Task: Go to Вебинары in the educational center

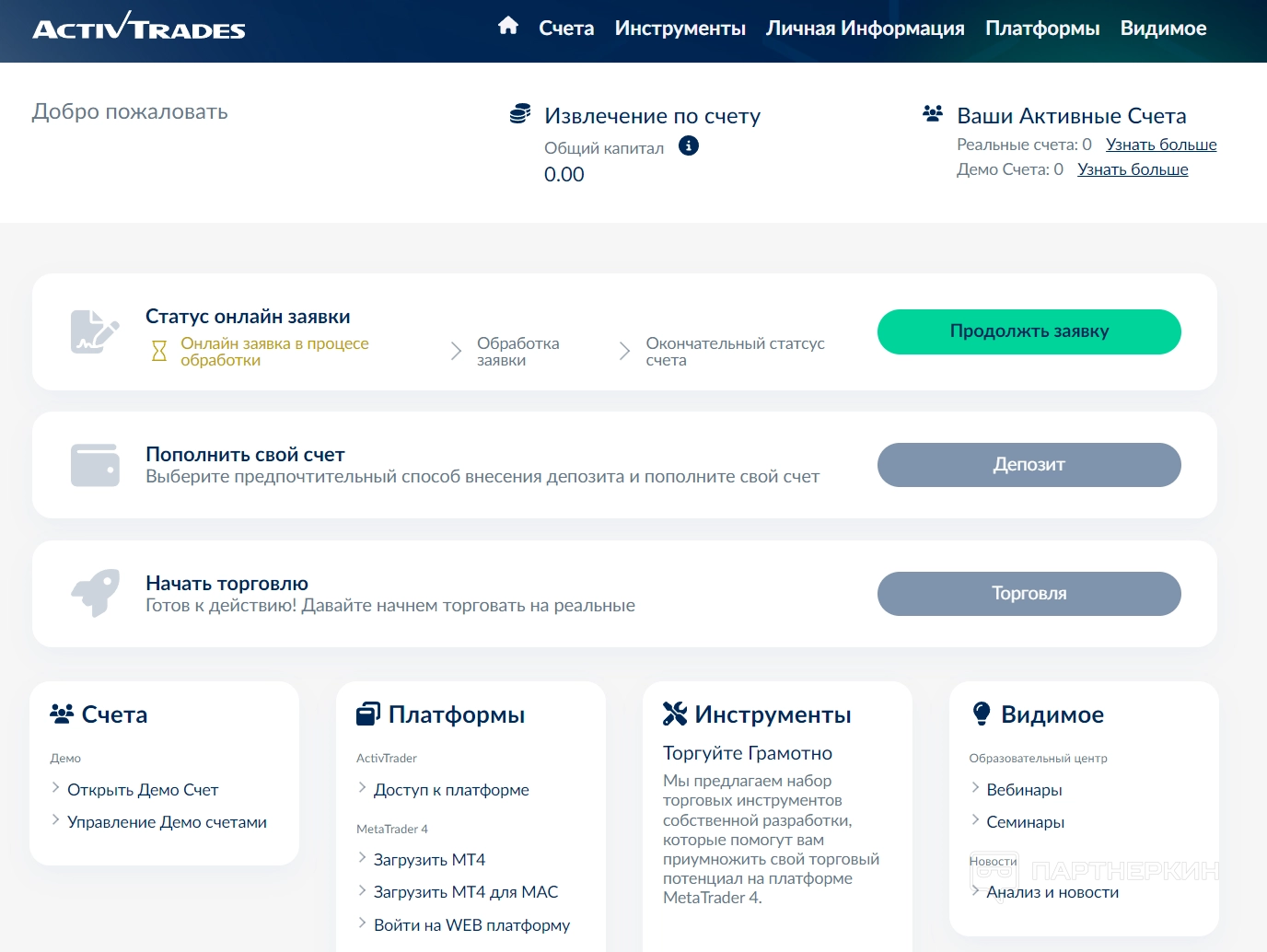Action: 1024,790
